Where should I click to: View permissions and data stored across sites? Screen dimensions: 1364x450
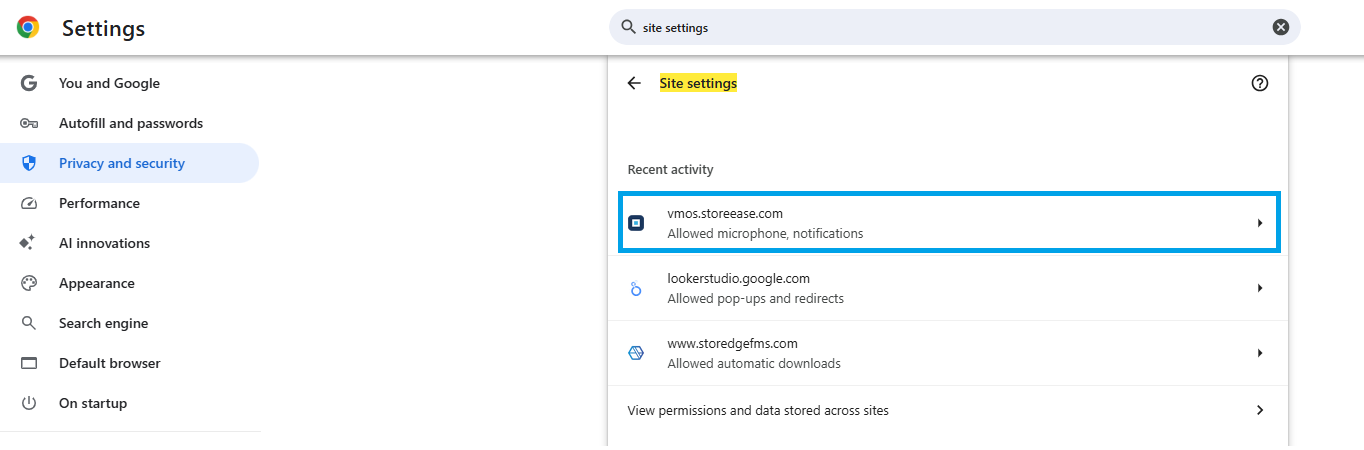click(x=948, y=410)
